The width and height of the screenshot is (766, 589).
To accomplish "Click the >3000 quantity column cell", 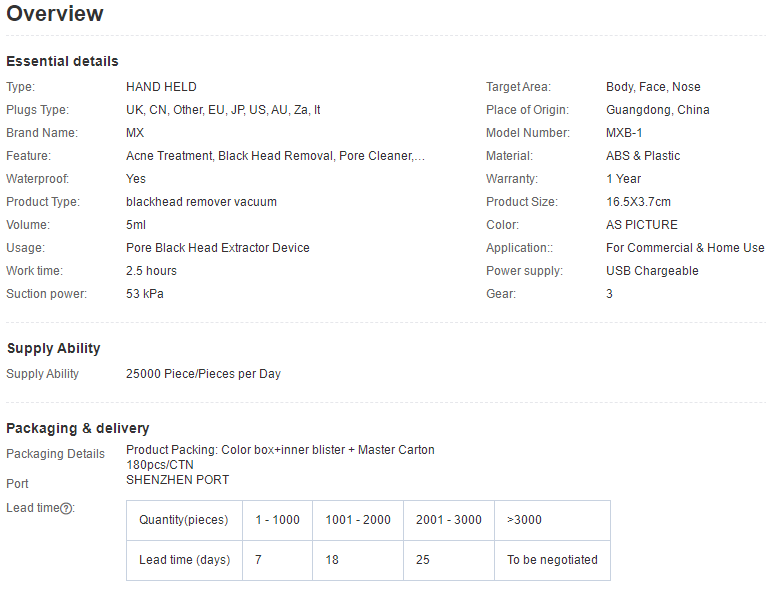I will [x=525, y=520].
